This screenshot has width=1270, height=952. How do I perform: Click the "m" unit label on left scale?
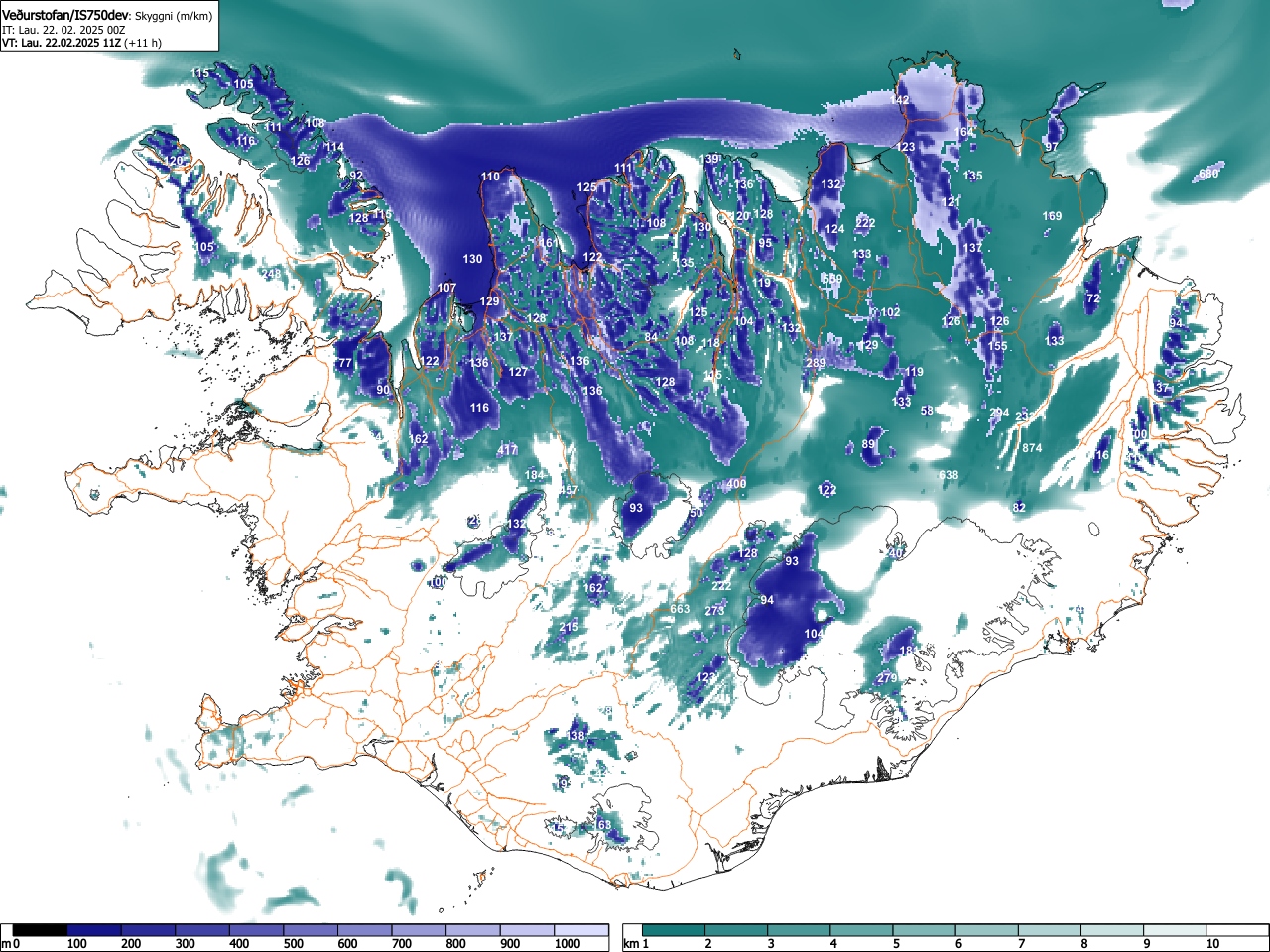(x=6, y=945)
